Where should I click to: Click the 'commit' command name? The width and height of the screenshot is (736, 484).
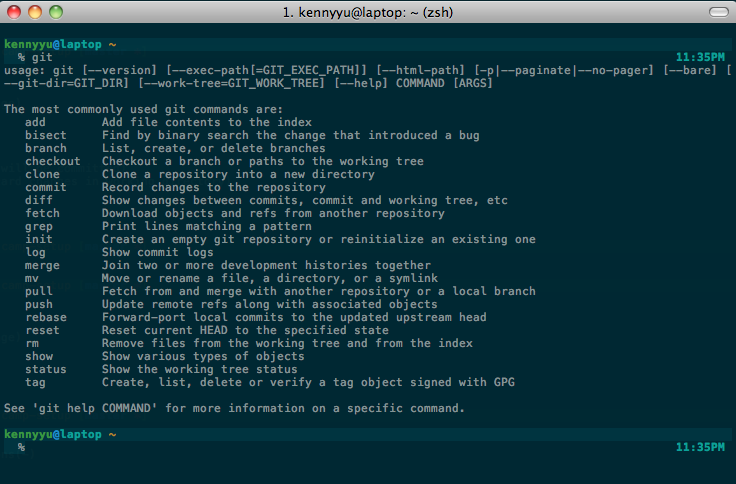point(46,187)
